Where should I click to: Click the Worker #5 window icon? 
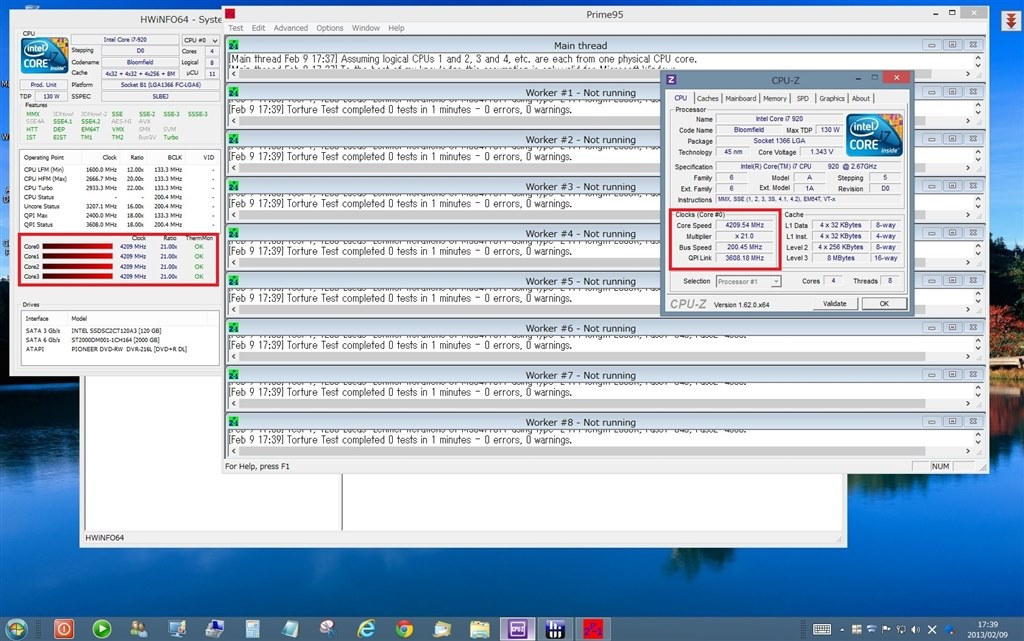tap(234, 281)
